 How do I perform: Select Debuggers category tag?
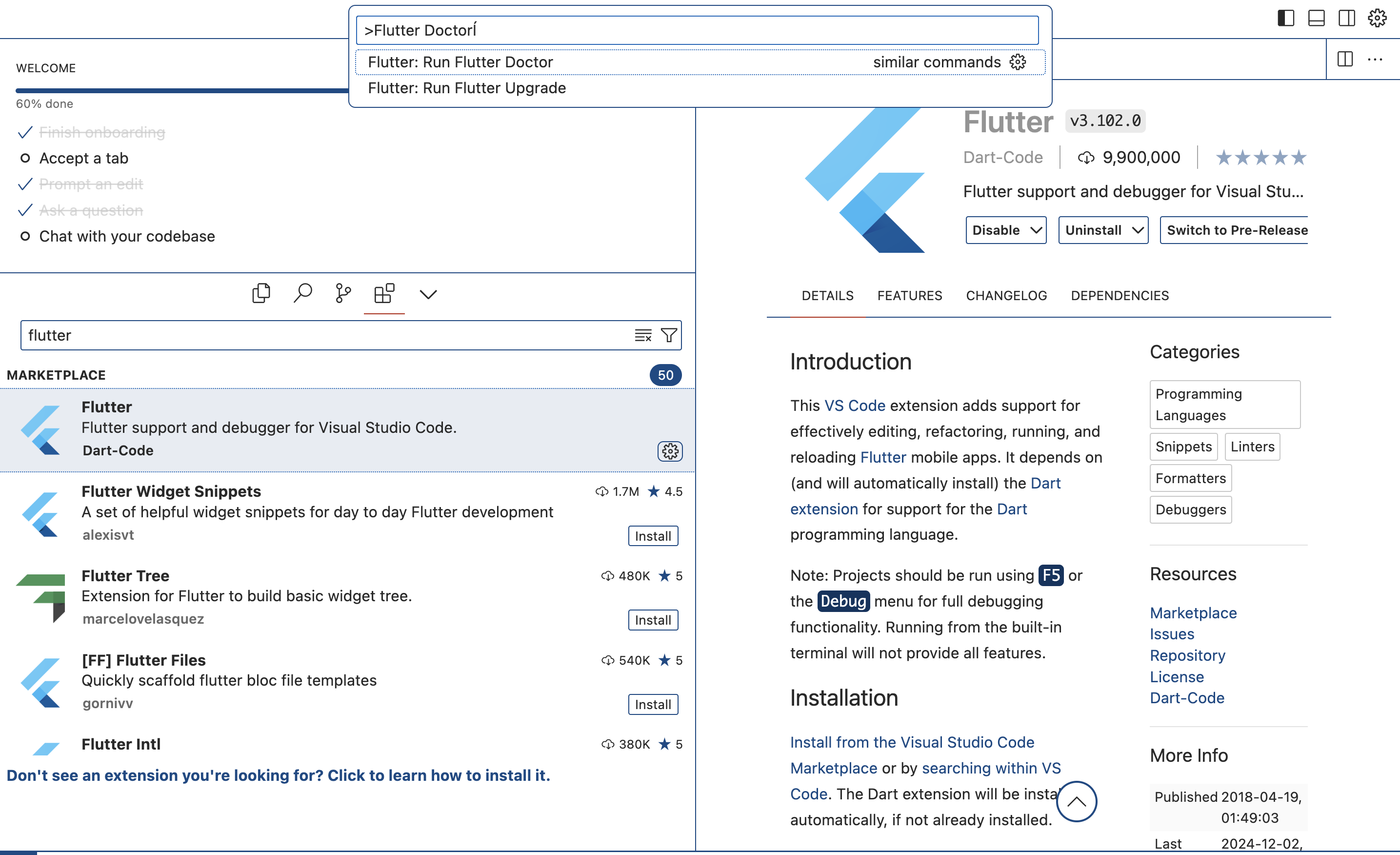point(1190,510)
